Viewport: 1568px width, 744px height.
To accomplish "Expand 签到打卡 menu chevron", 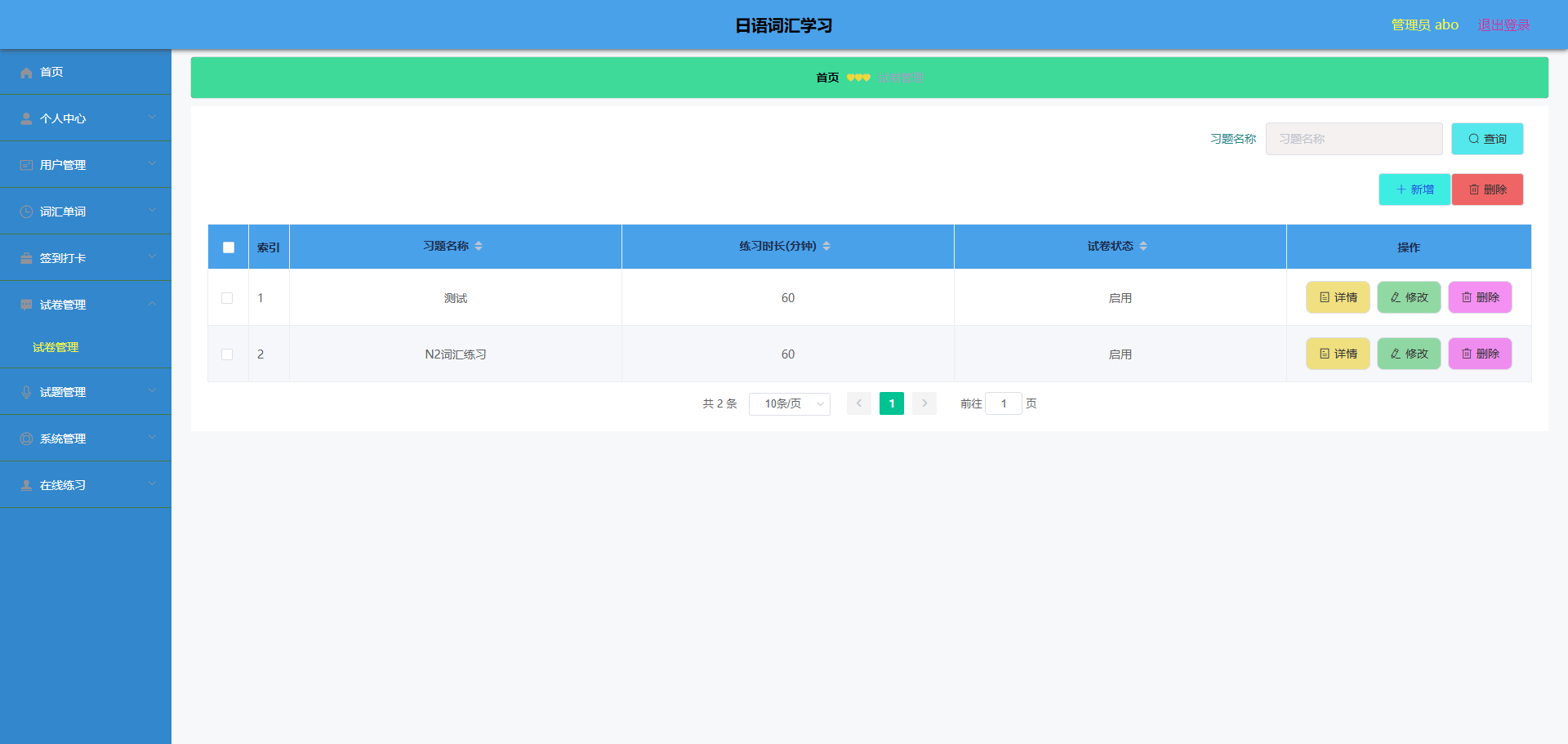I will (152, 257).
